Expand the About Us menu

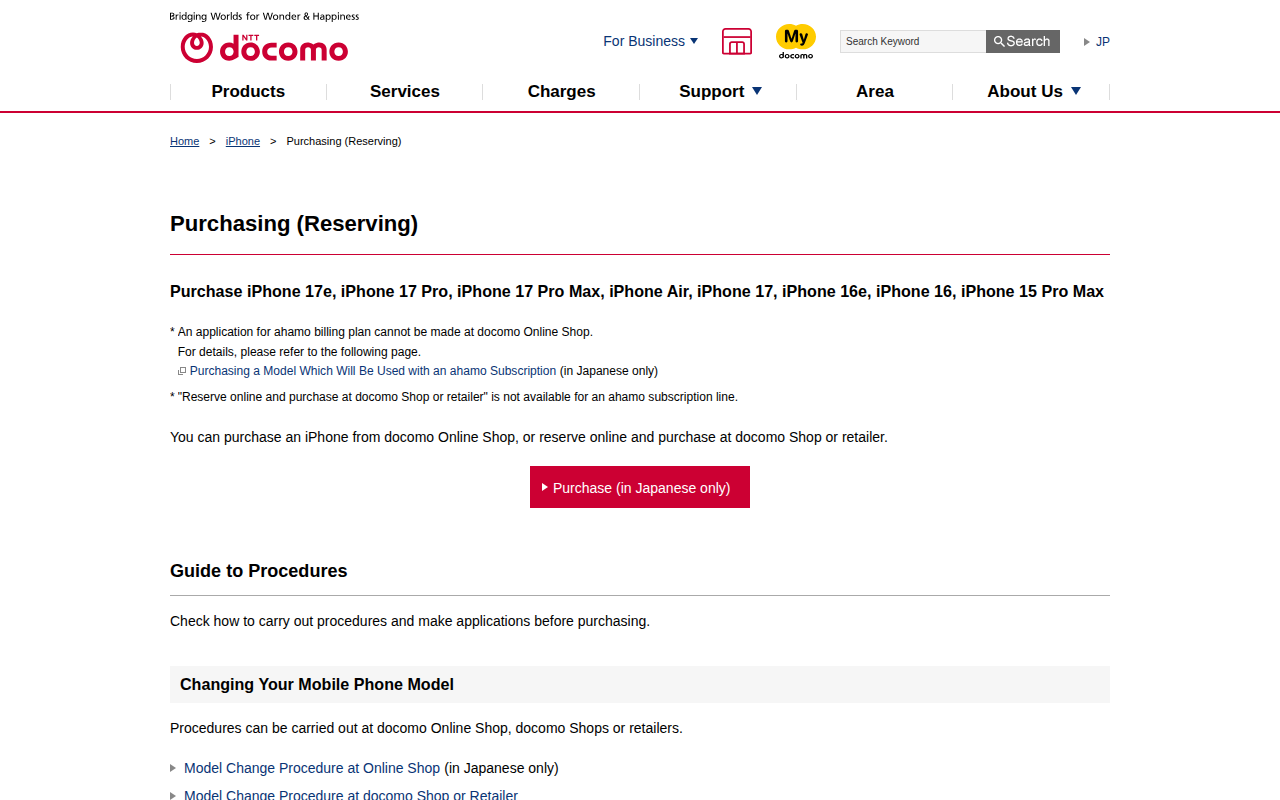click(1033, 91)
